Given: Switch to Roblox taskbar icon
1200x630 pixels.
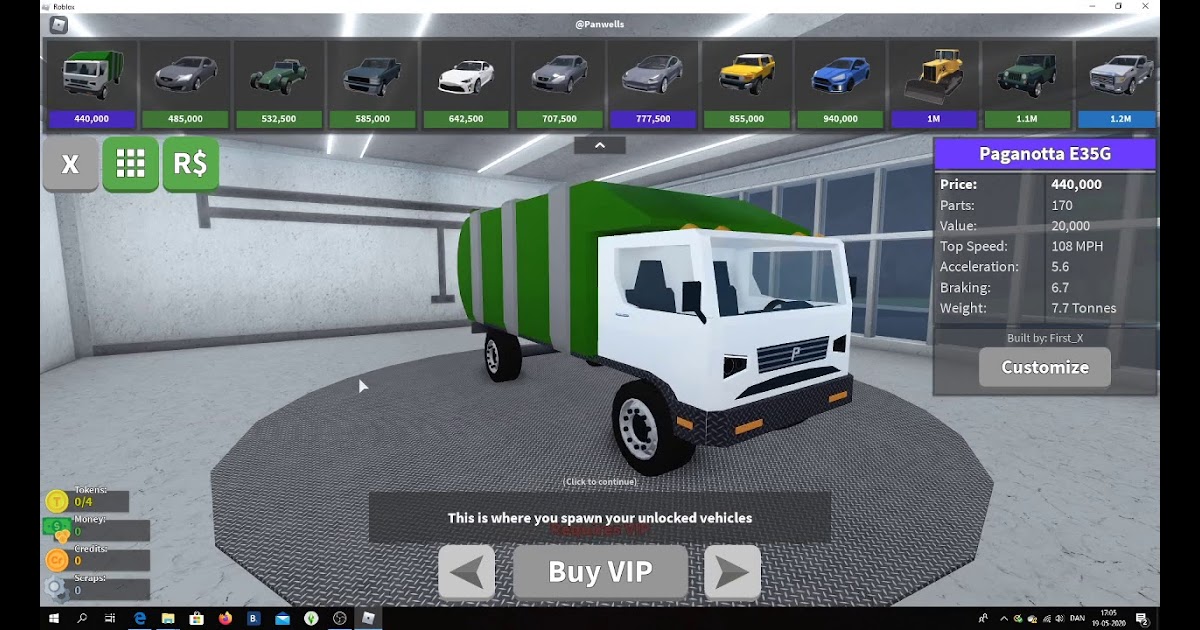Looking at the screenshot, I should (x=368, y=619).
